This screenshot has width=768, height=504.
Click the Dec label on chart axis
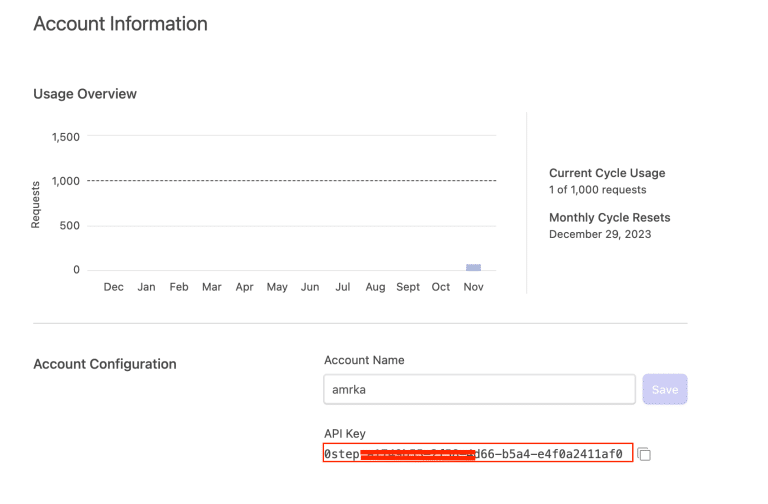click(x=114, y=287)
